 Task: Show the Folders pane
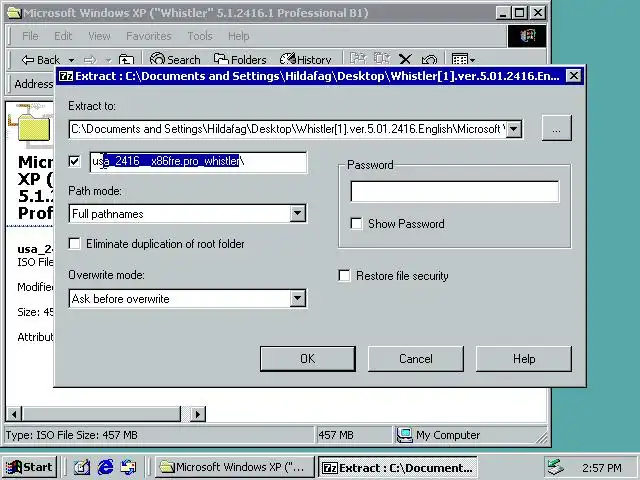240,60
